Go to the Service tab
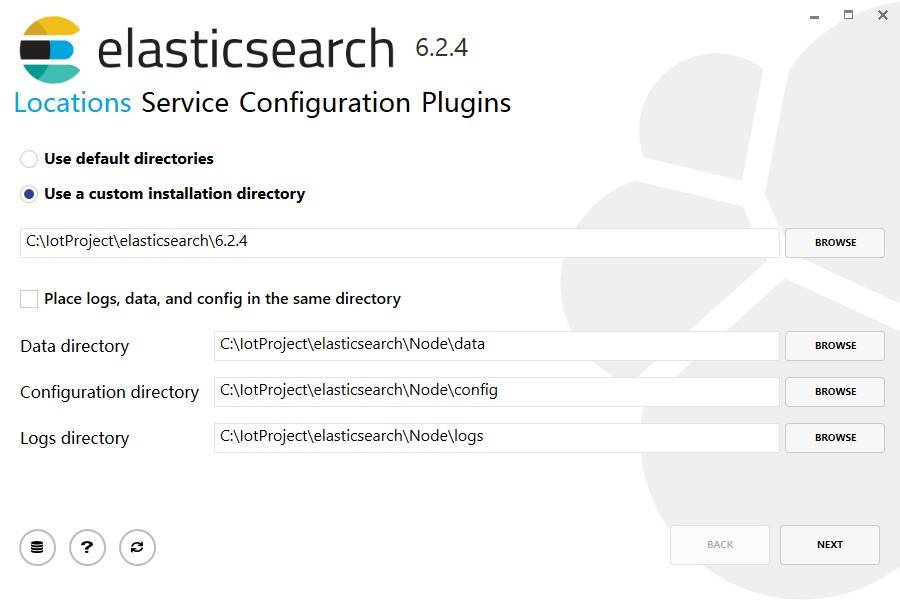The width and height of the screenshot is (900, 600). click(185, 103)
